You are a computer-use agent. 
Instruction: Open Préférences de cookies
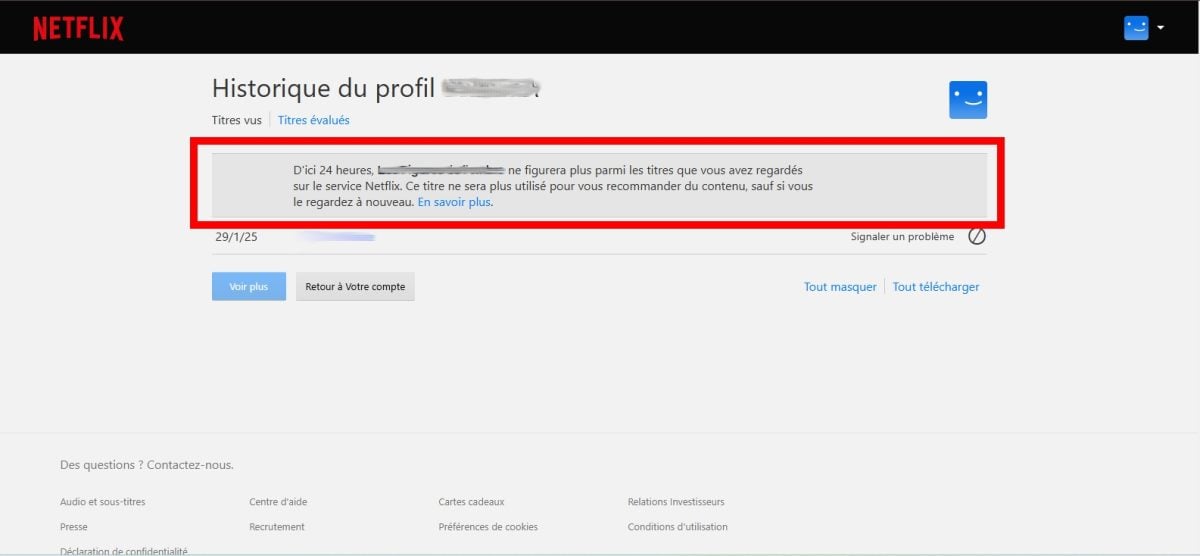[488, 527]
